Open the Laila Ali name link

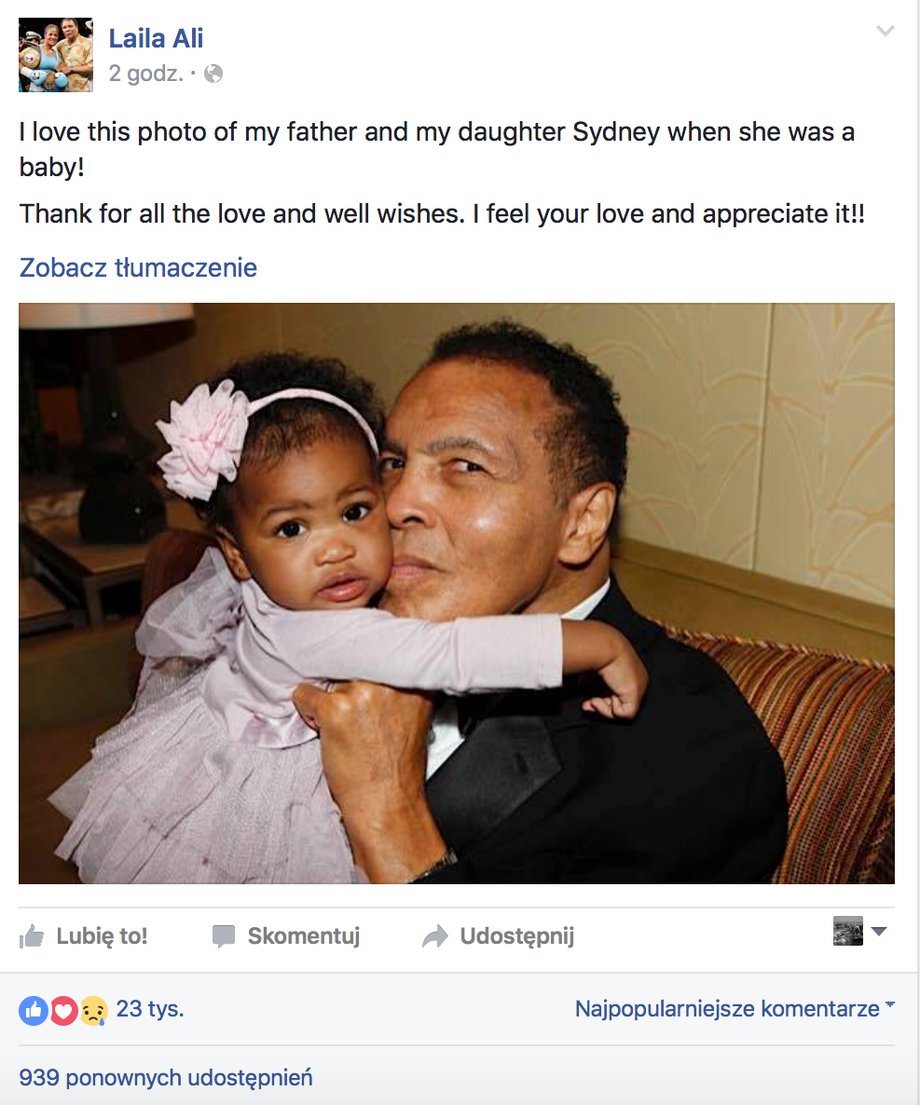coord(156,38)
